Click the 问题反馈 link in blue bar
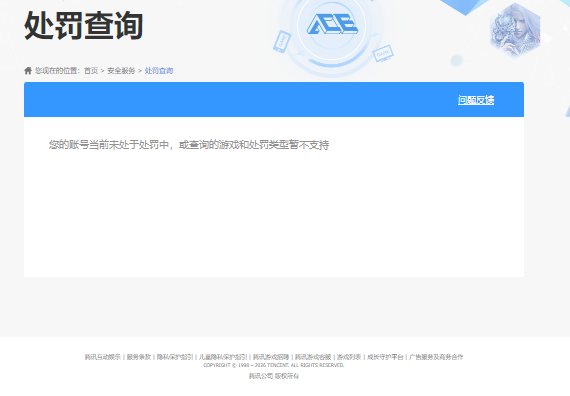This screenshot has height=396, width=570. [476, 100]
